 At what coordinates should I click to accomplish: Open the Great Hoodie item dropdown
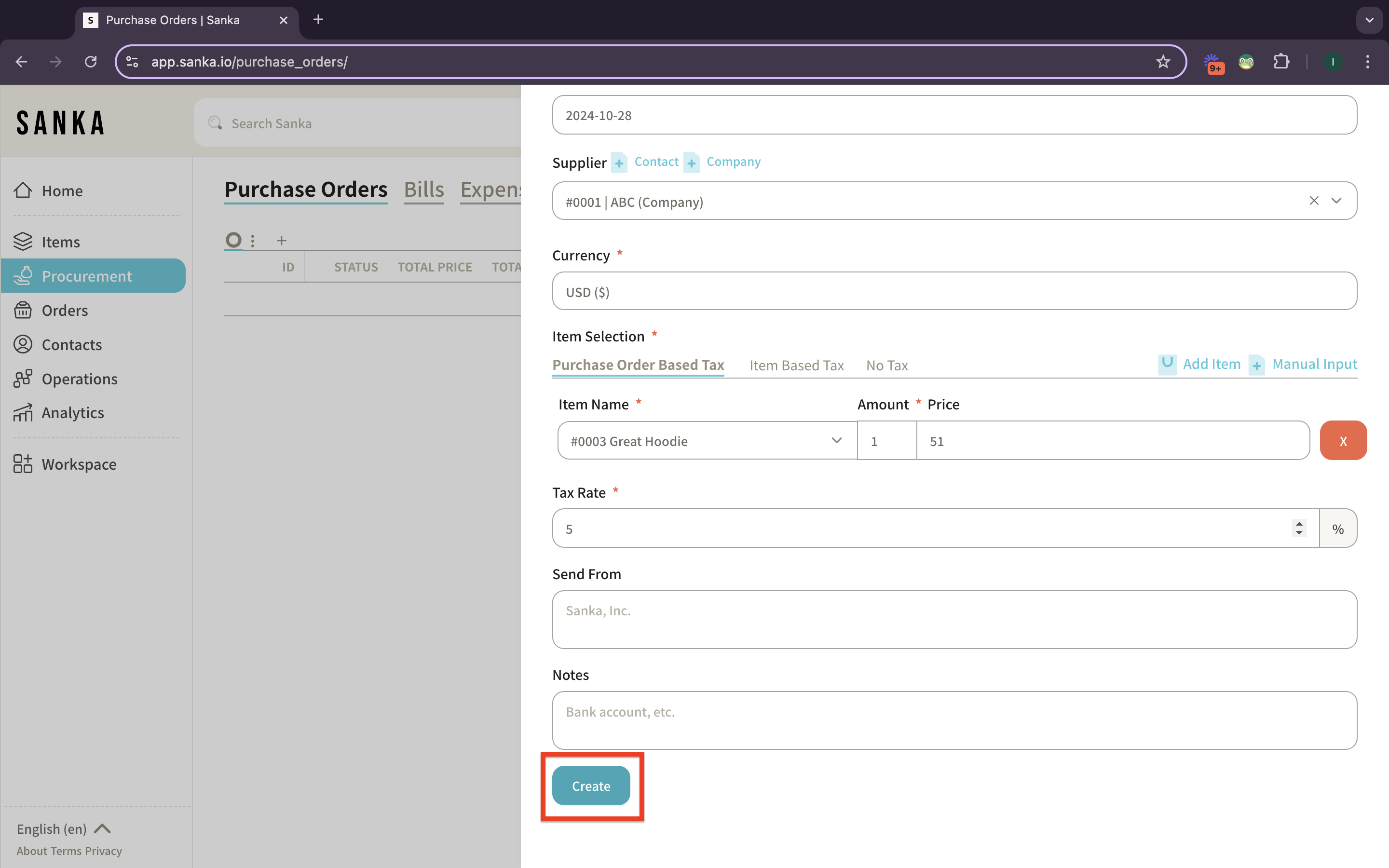(836, 440)
